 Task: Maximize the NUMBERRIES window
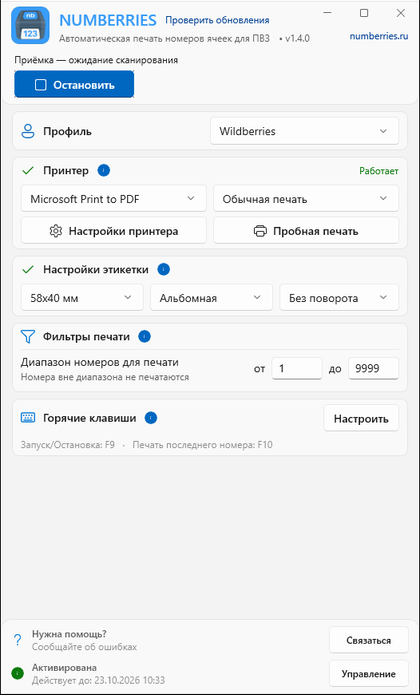coord(364,13)
